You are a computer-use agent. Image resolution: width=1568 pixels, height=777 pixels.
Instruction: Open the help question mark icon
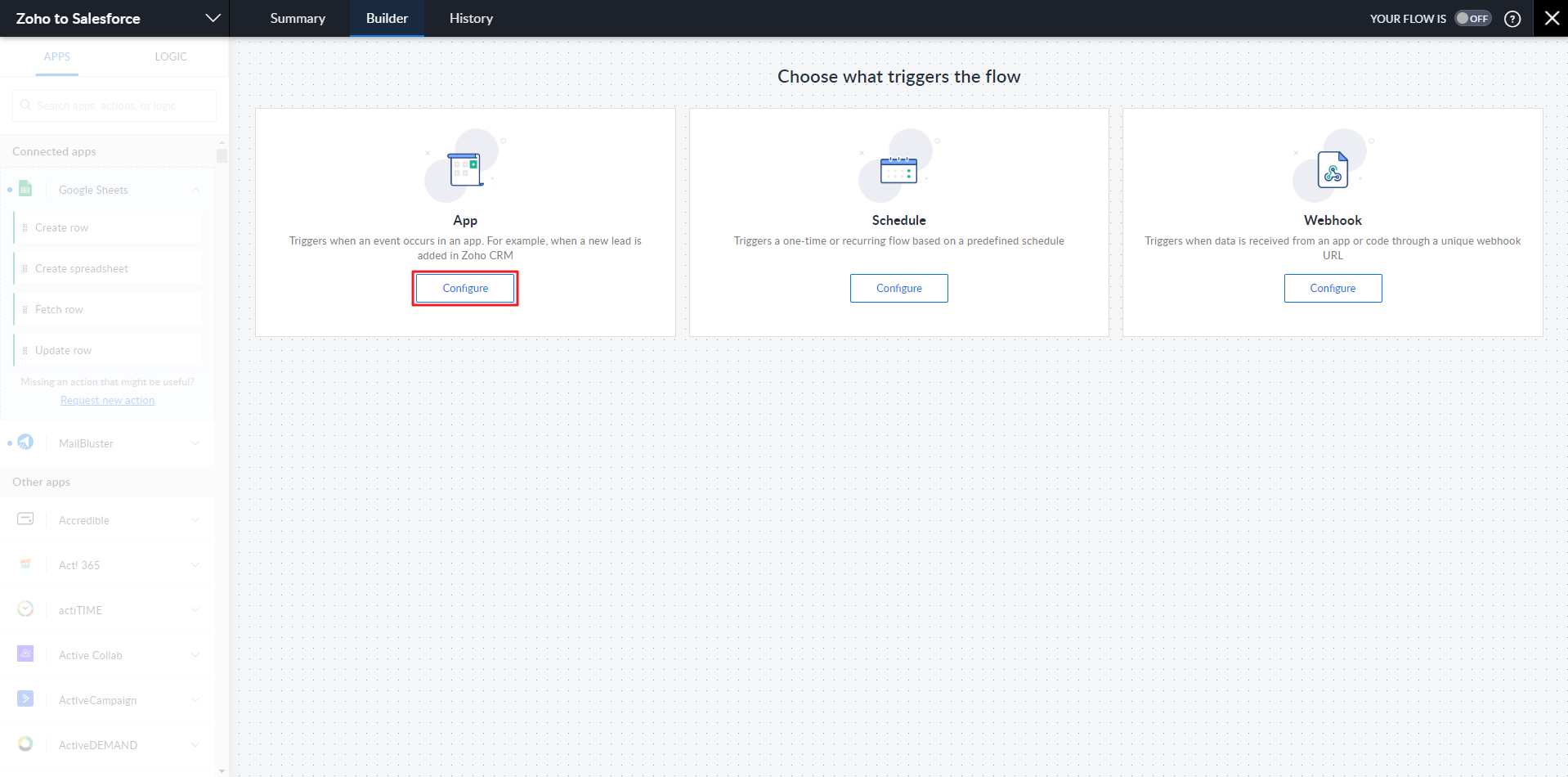(1512, 19)
